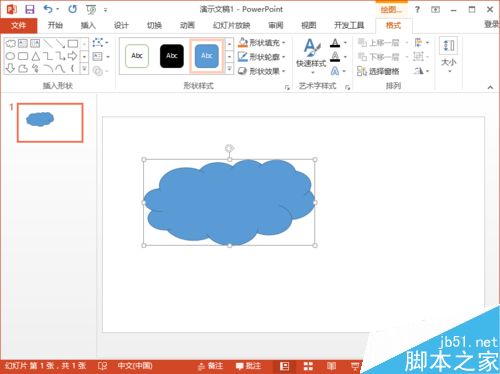Viewport: 500px width, 374px height.
Task: Choose the right block arrow shape
Action: tap(73, 56)
